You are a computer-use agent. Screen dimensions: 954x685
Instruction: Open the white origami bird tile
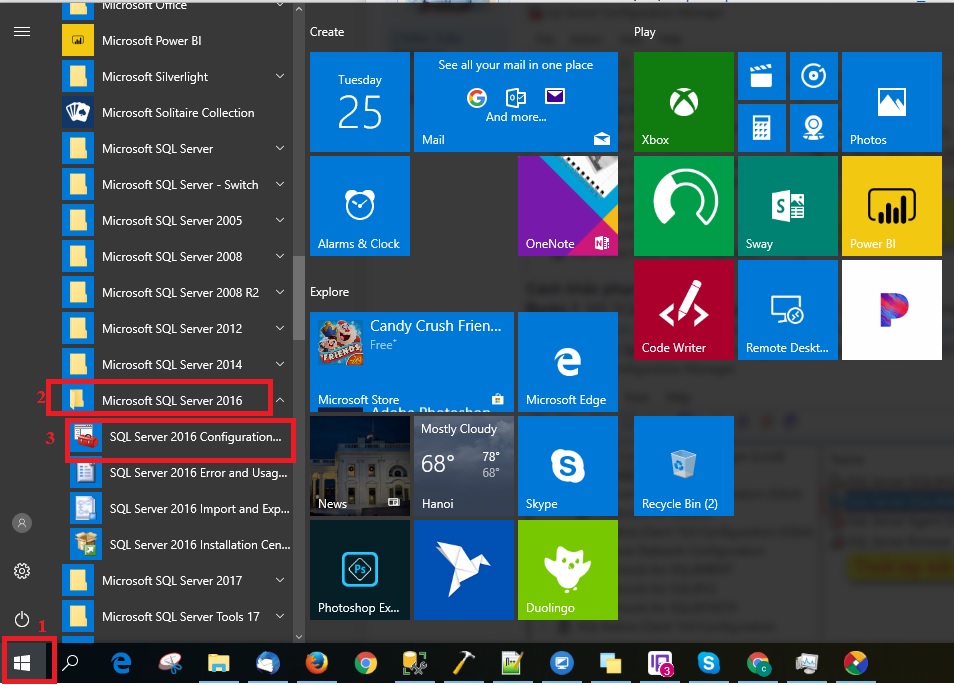point(464,570)
